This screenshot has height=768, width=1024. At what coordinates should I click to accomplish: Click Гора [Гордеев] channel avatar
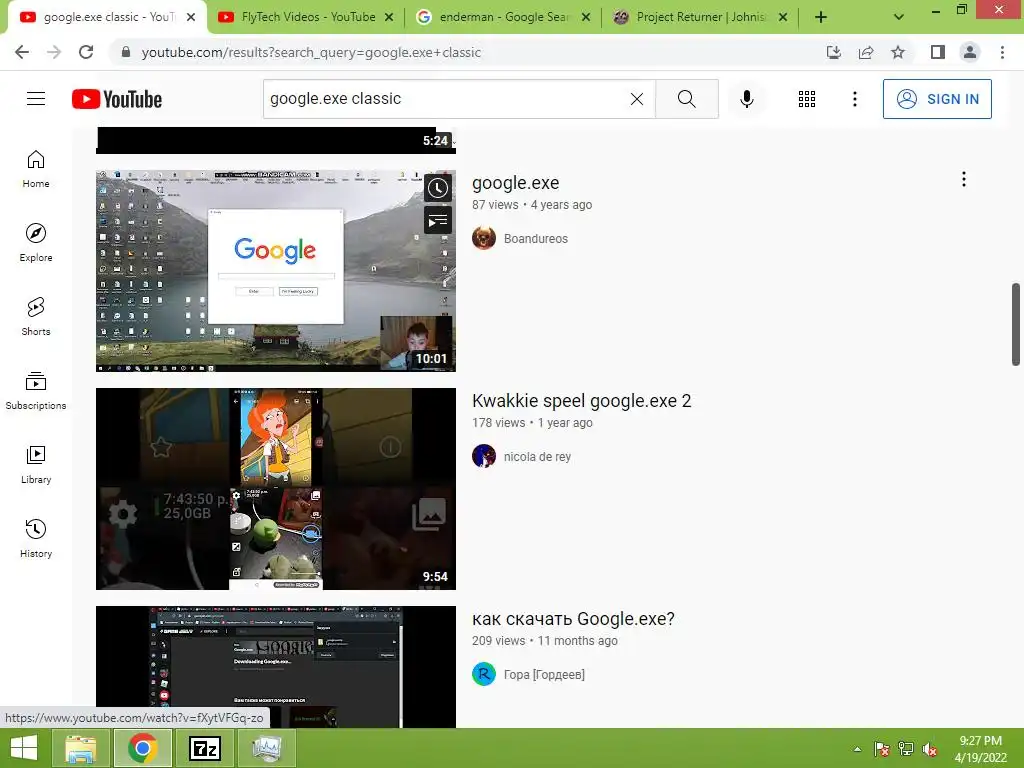[484, 674]
